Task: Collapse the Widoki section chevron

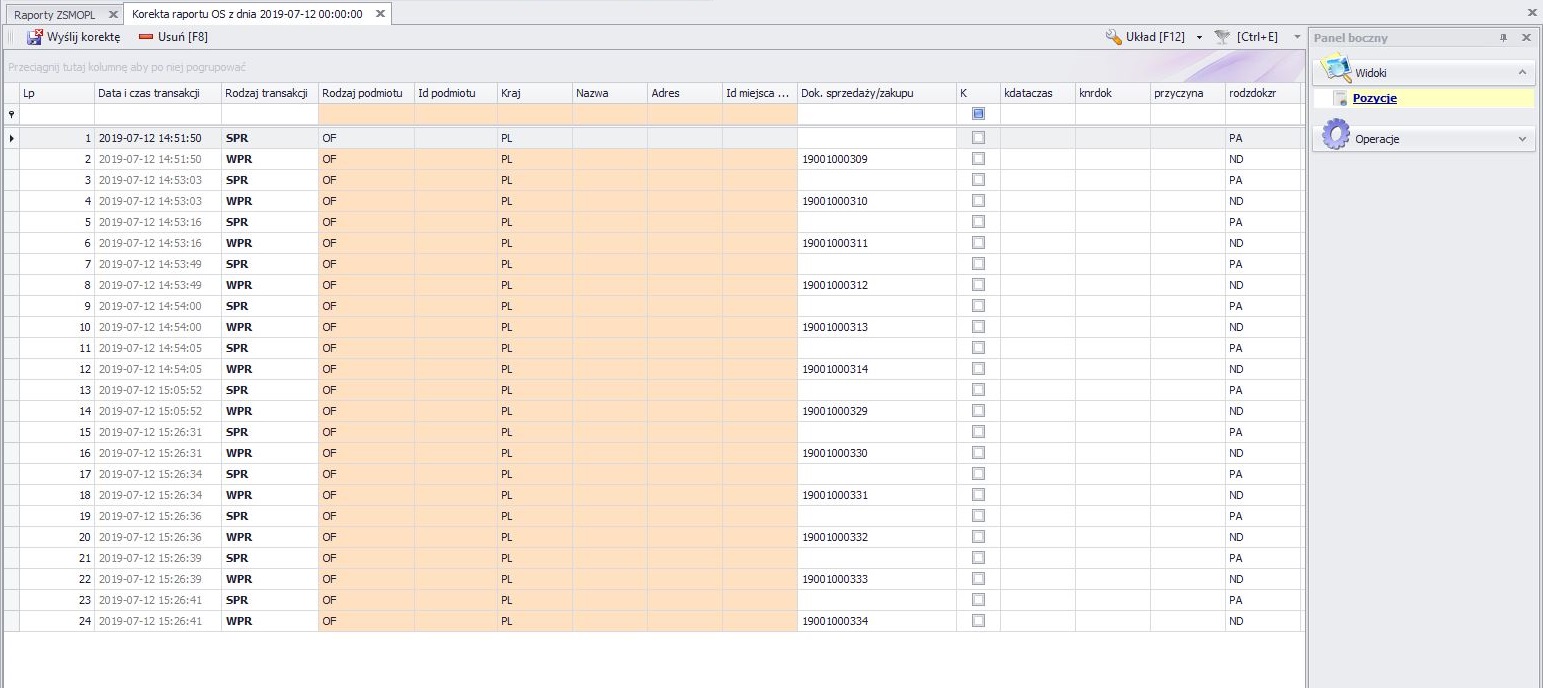Action: pos(1522,73)
